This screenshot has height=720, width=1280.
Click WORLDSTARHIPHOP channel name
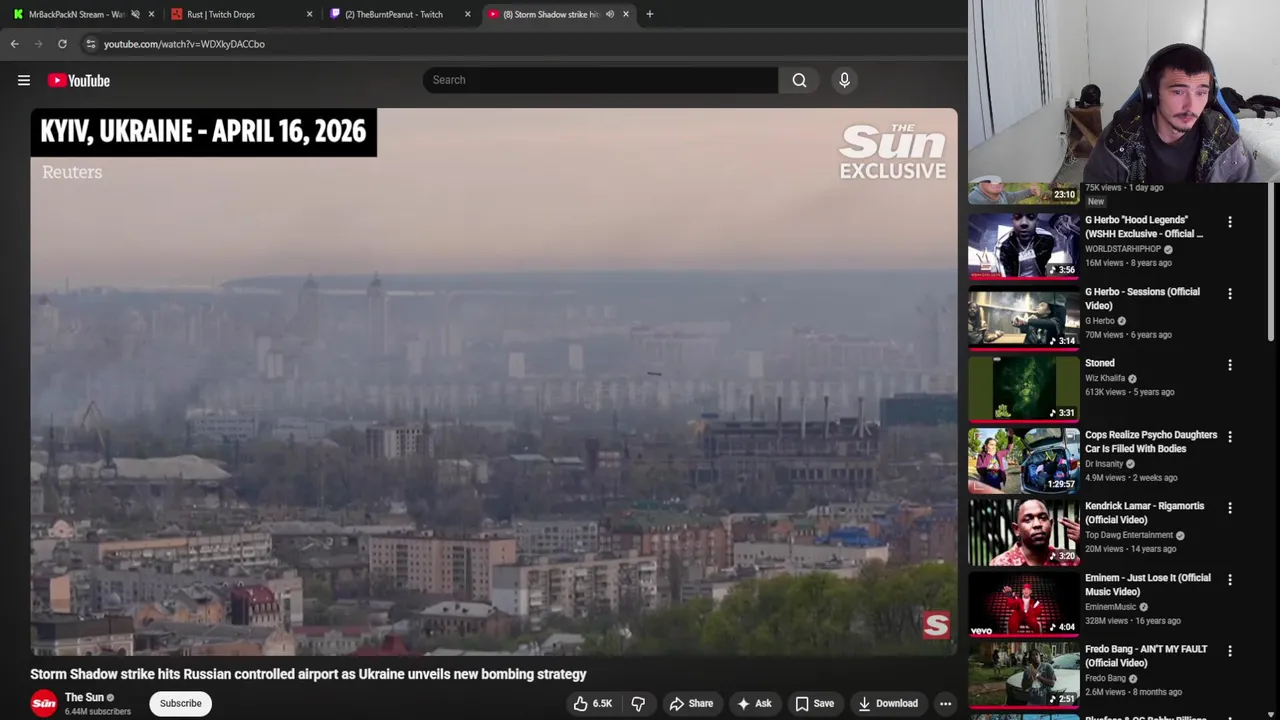(x=1123, y=249)
